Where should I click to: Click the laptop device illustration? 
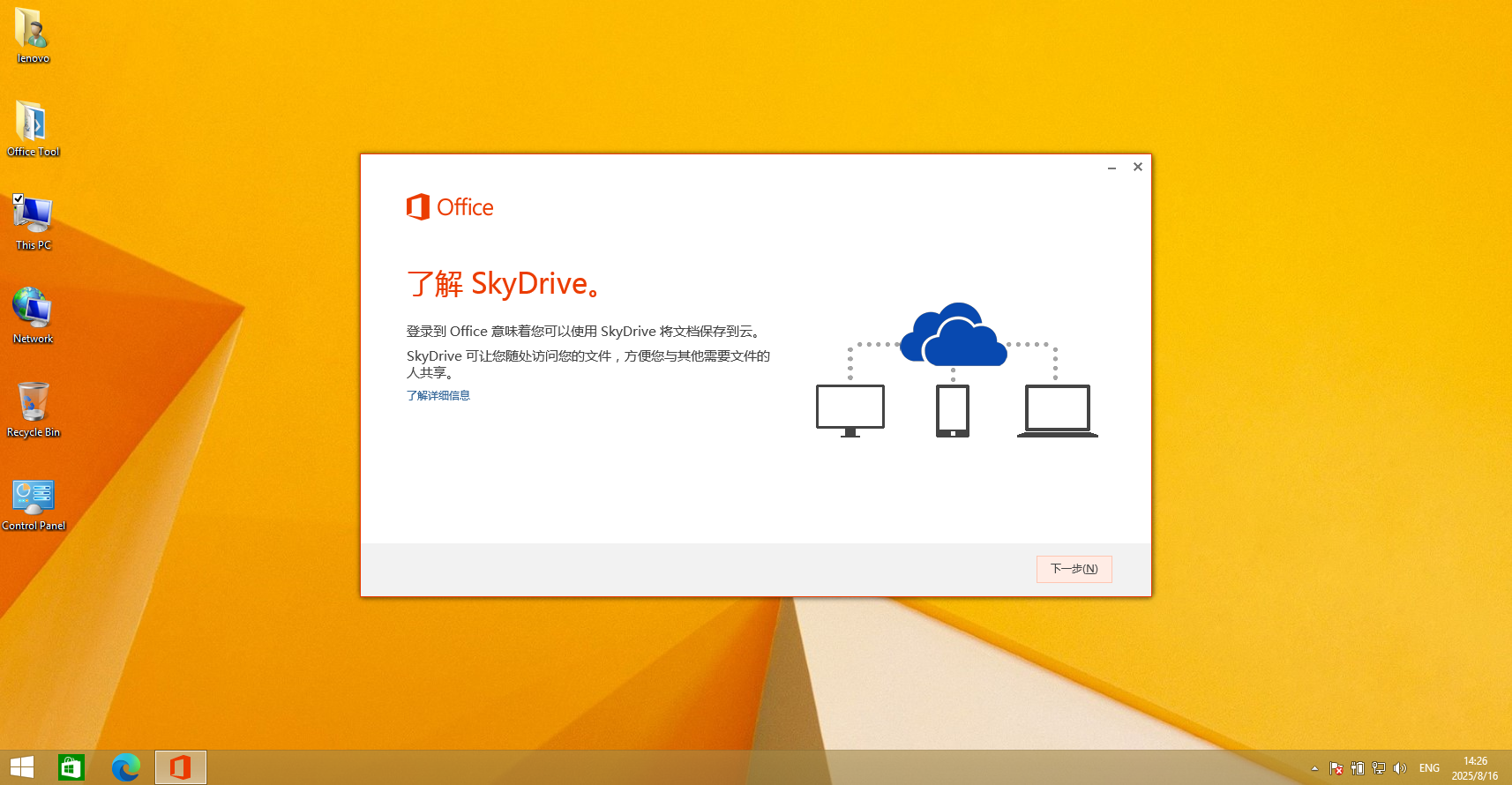pyautogui.click(x=1057, y=410)
